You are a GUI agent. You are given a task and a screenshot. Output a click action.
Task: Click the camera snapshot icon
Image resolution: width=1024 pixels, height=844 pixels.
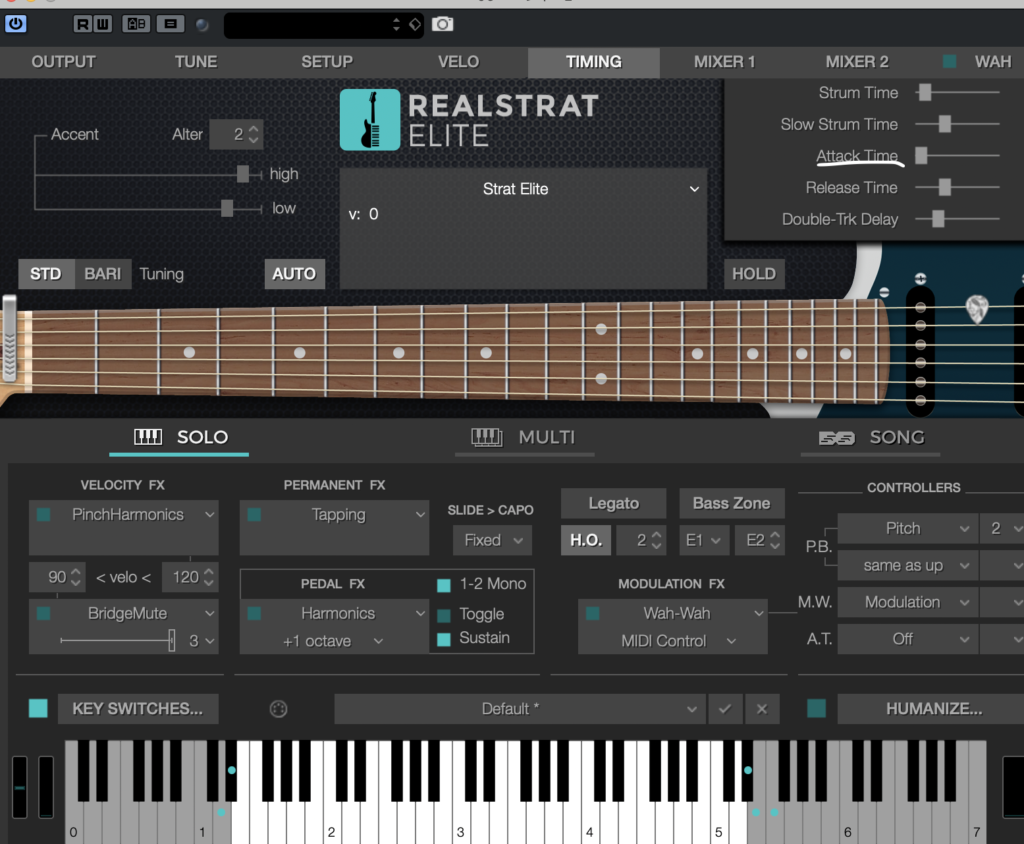(442, 24)
